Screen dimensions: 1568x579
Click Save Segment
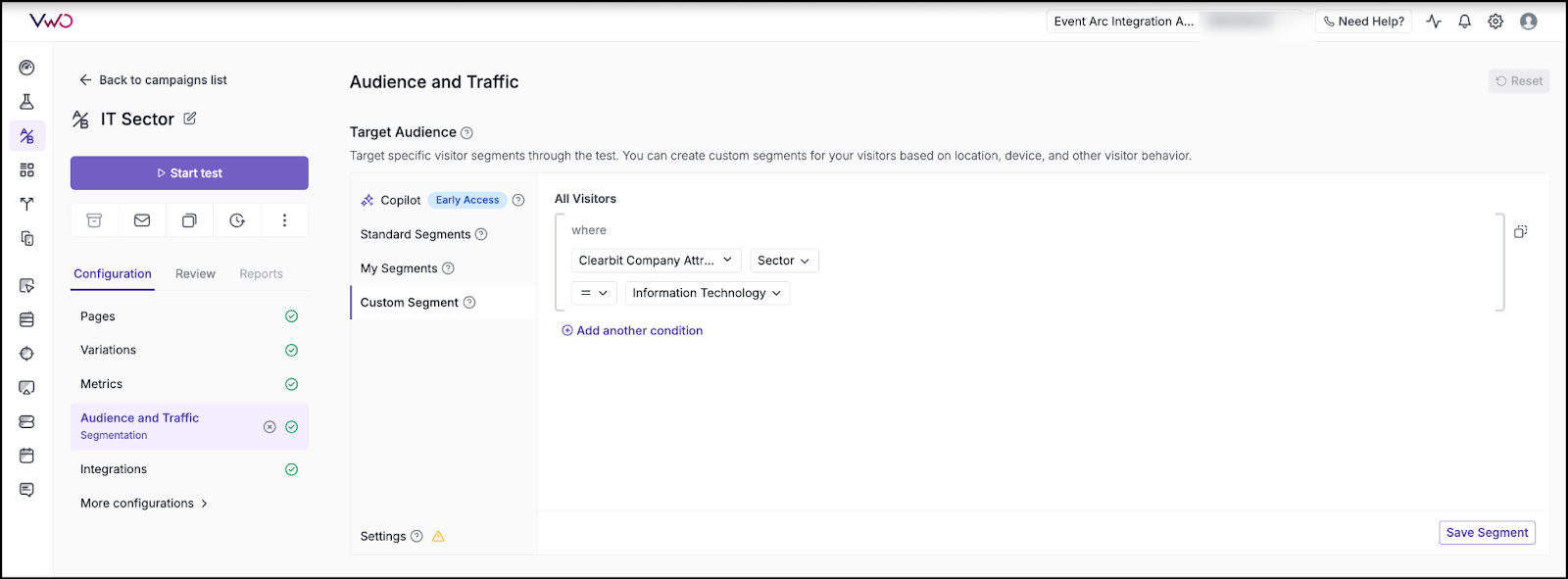tap(1487, 533)
